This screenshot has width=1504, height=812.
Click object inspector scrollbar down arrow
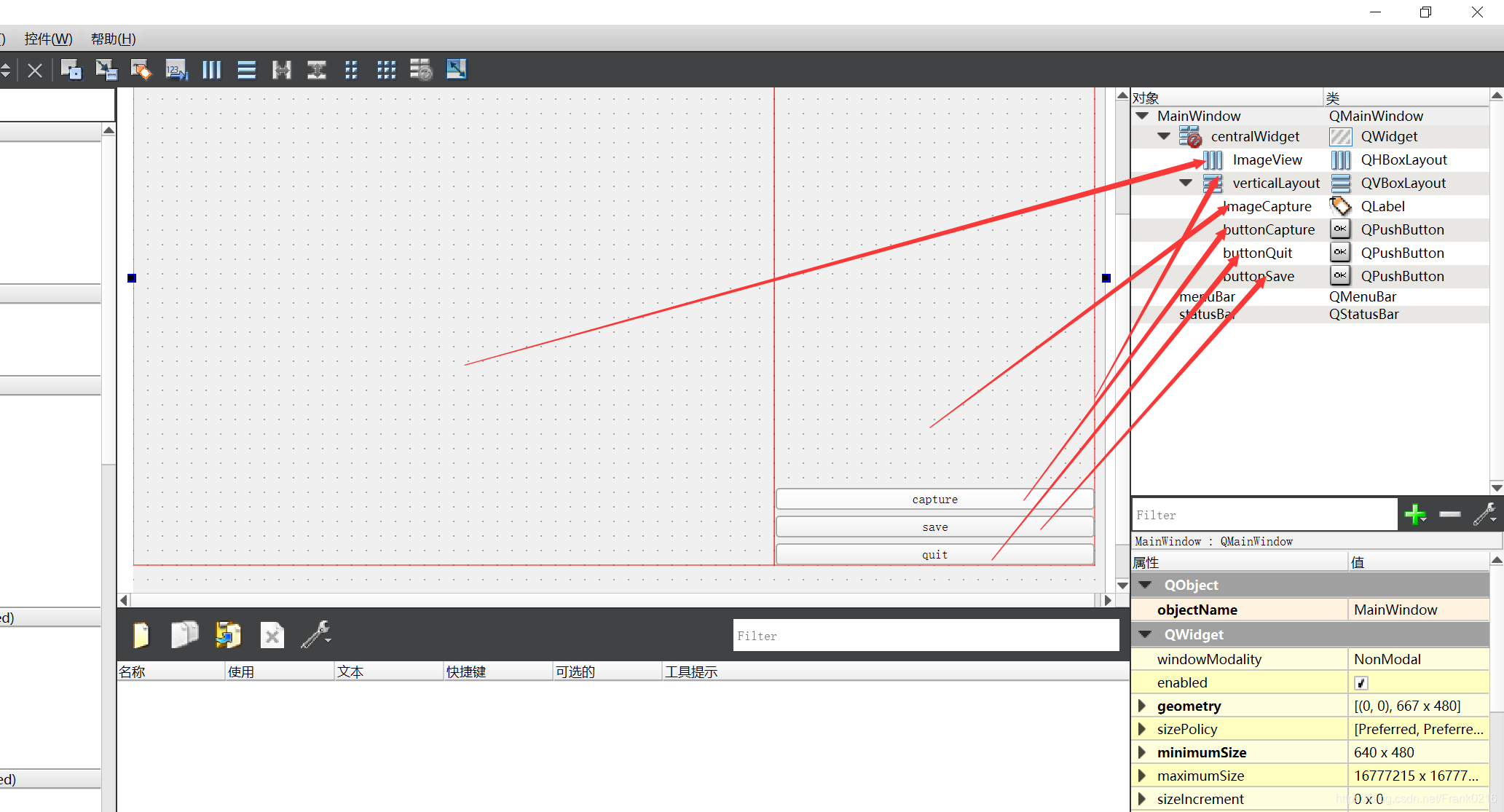(1497, 487)
